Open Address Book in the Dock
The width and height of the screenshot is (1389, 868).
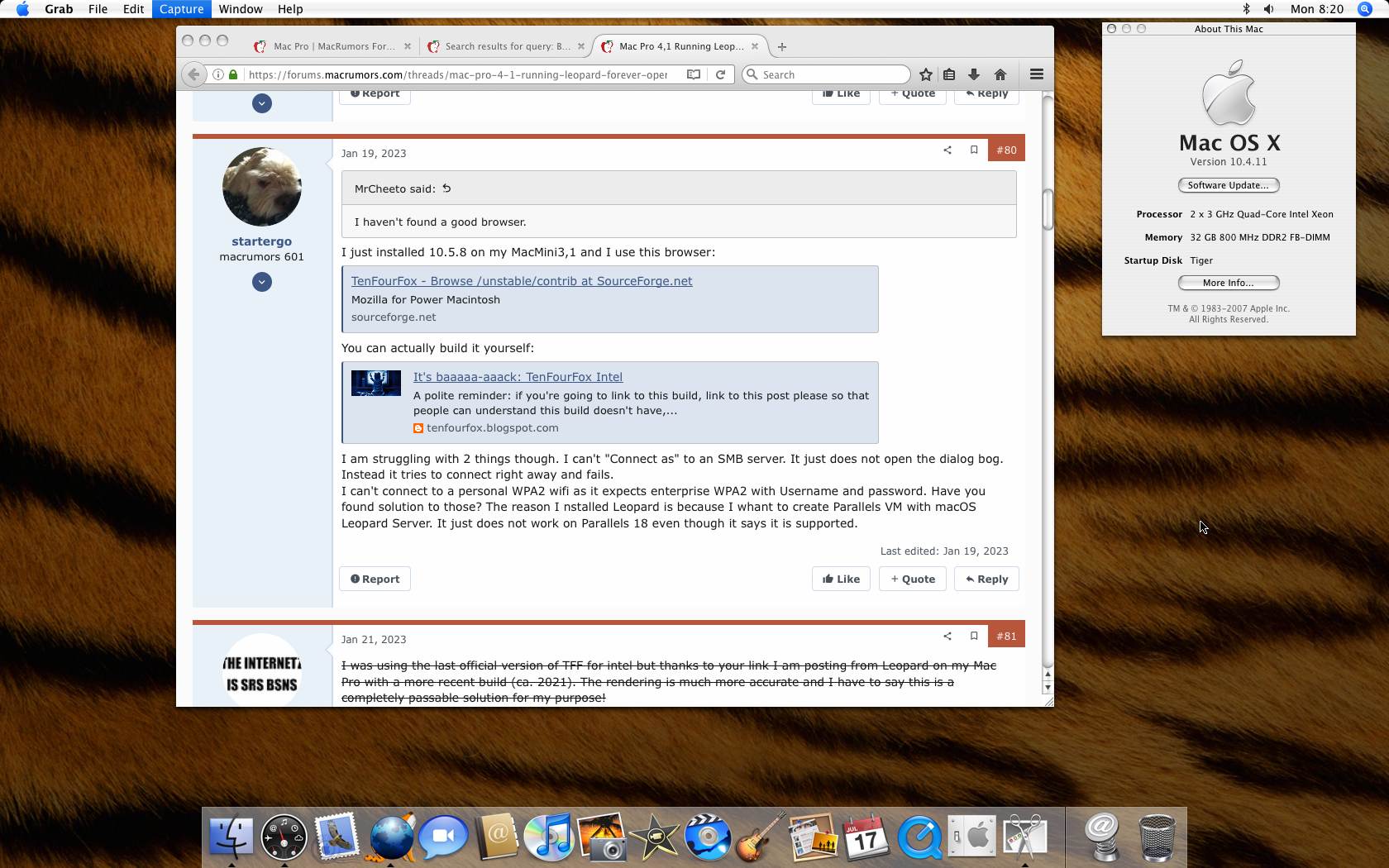coord(496,837)
